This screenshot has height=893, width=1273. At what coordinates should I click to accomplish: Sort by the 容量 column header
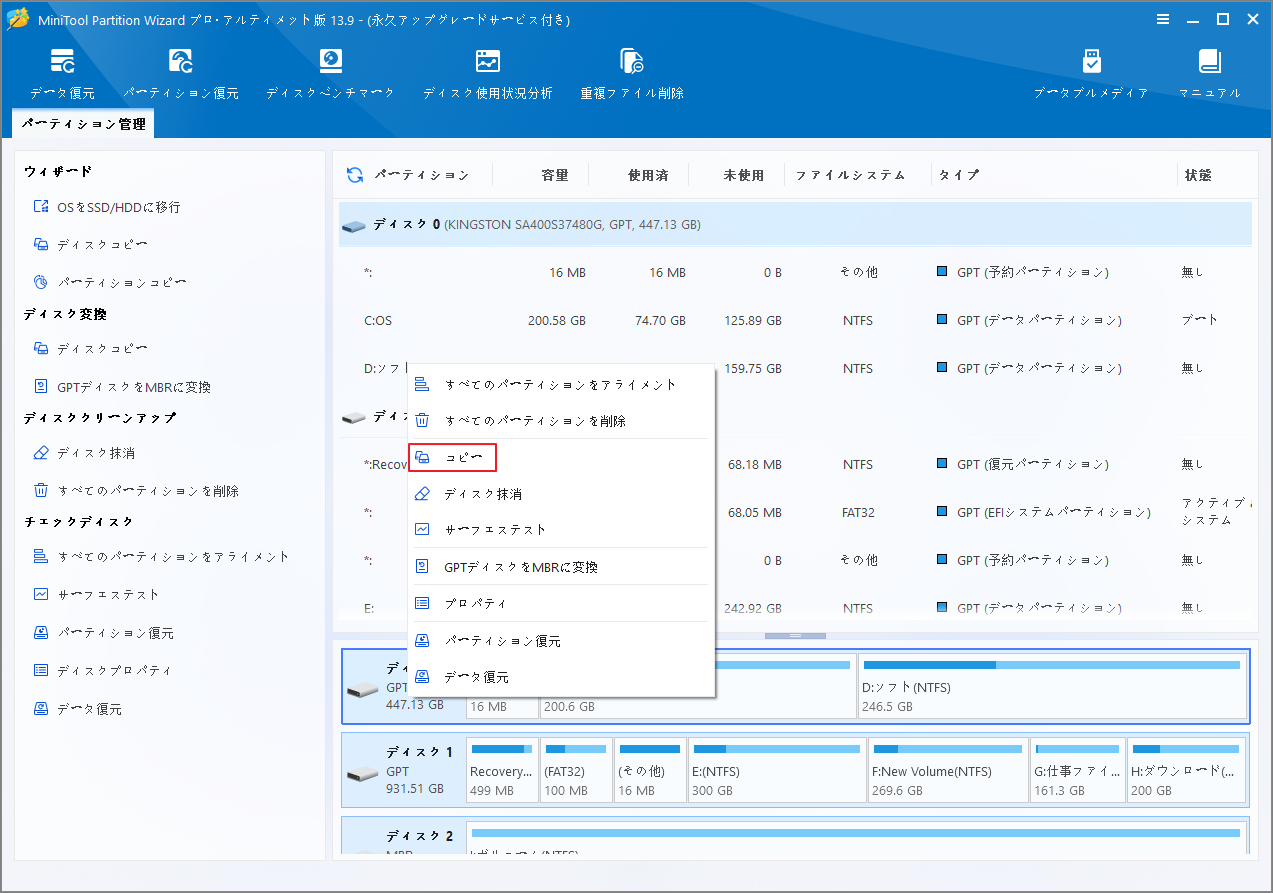pos(555,175)
